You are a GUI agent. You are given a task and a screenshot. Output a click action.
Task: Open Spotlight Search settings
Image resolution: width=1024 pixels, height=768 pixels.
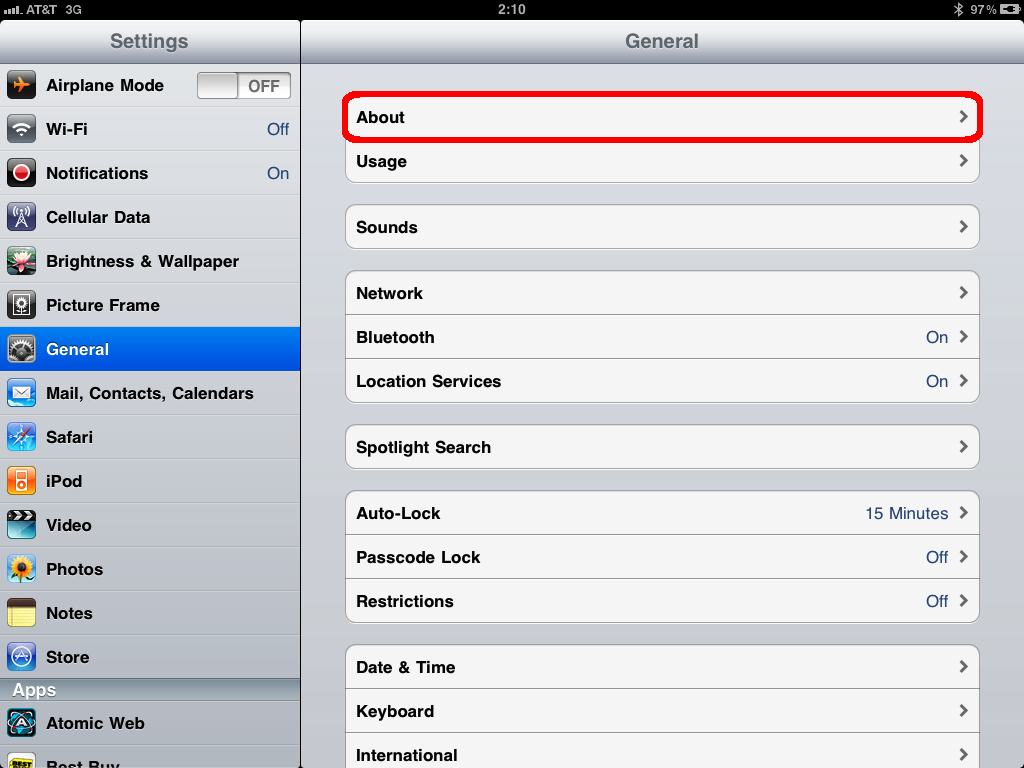pos(662,447)
